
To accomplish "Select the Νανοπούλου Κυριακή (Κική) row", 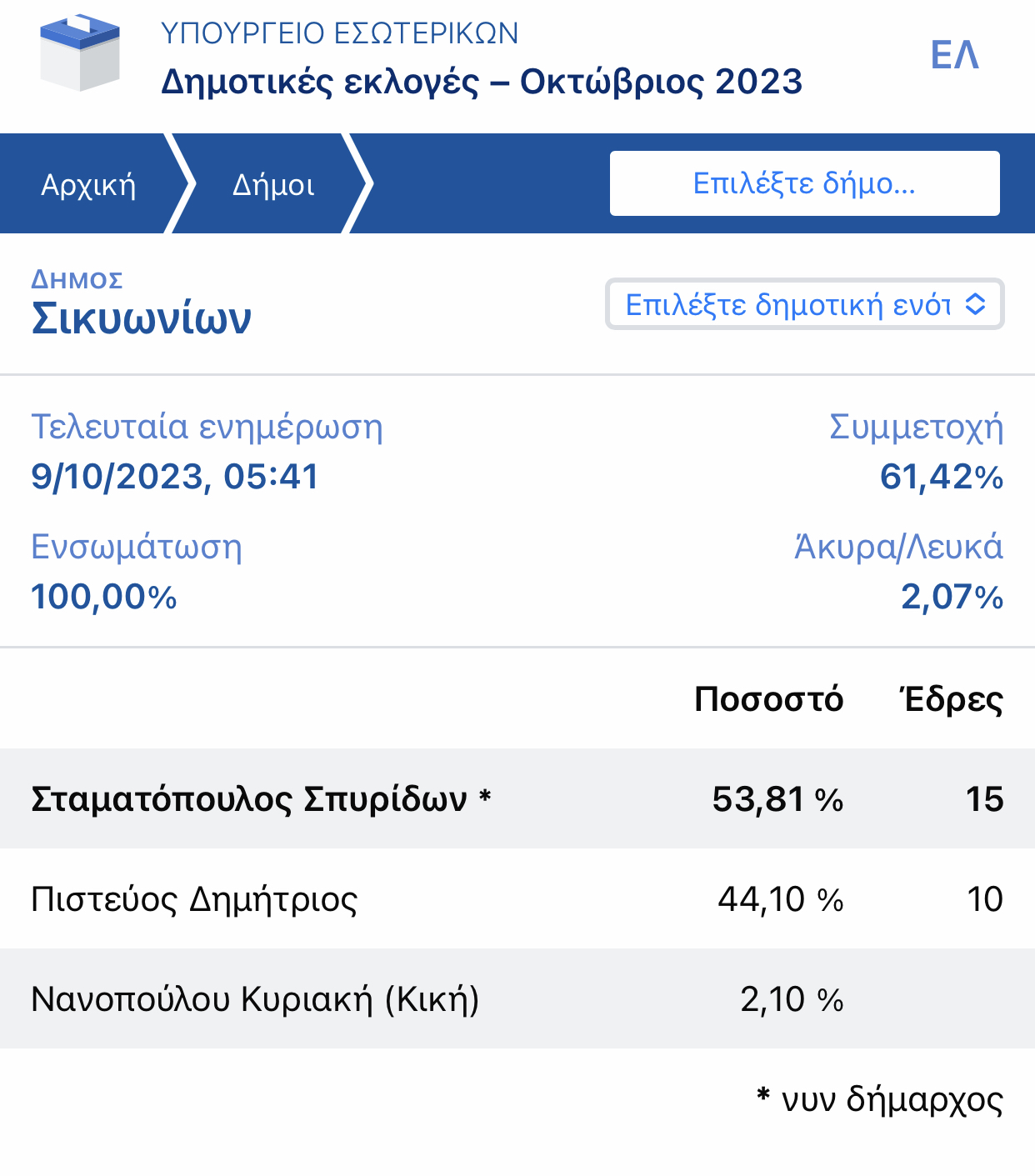I will [255, 998].
